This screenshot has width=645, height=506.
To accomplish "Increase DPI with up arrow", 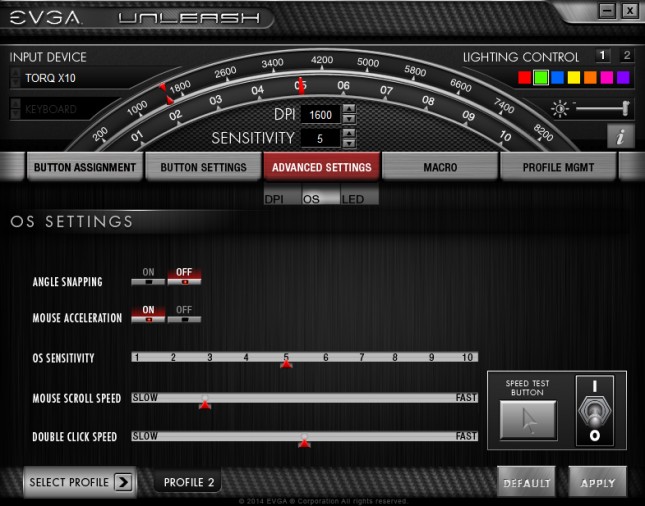I will [x=349, y=109].
